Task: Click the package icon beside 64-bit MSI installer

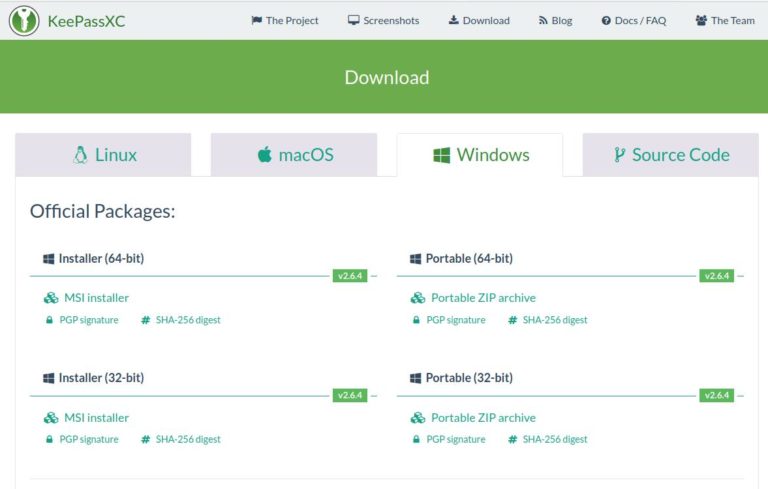Action: pos(51,298)
